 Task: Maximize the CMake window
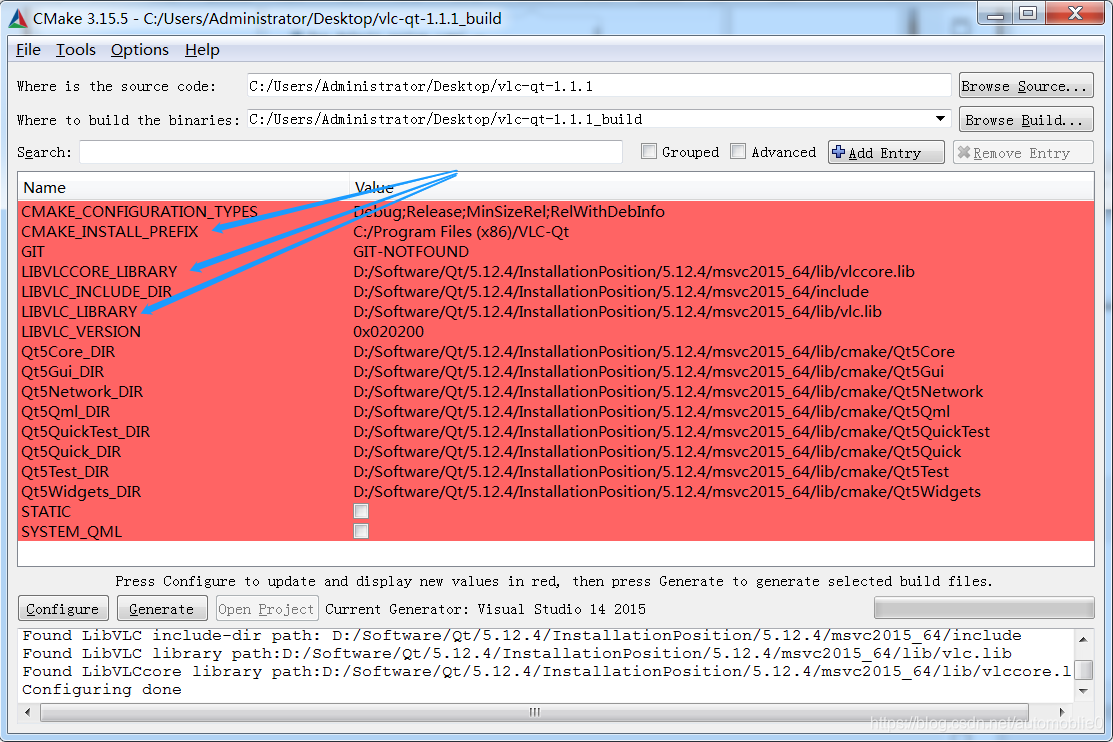(x=1029, y=13)
